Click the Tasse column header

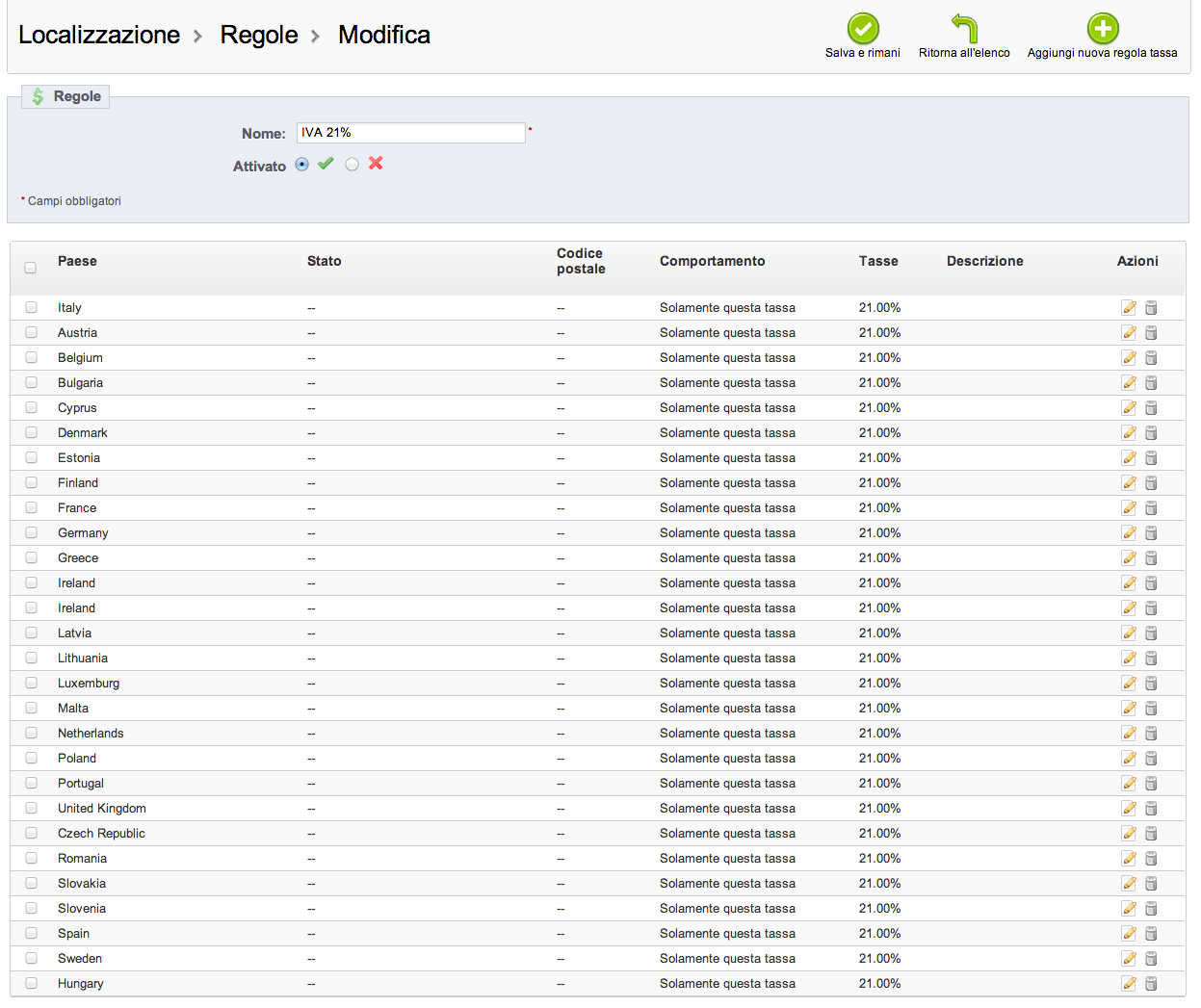click(x=878, y=261)
